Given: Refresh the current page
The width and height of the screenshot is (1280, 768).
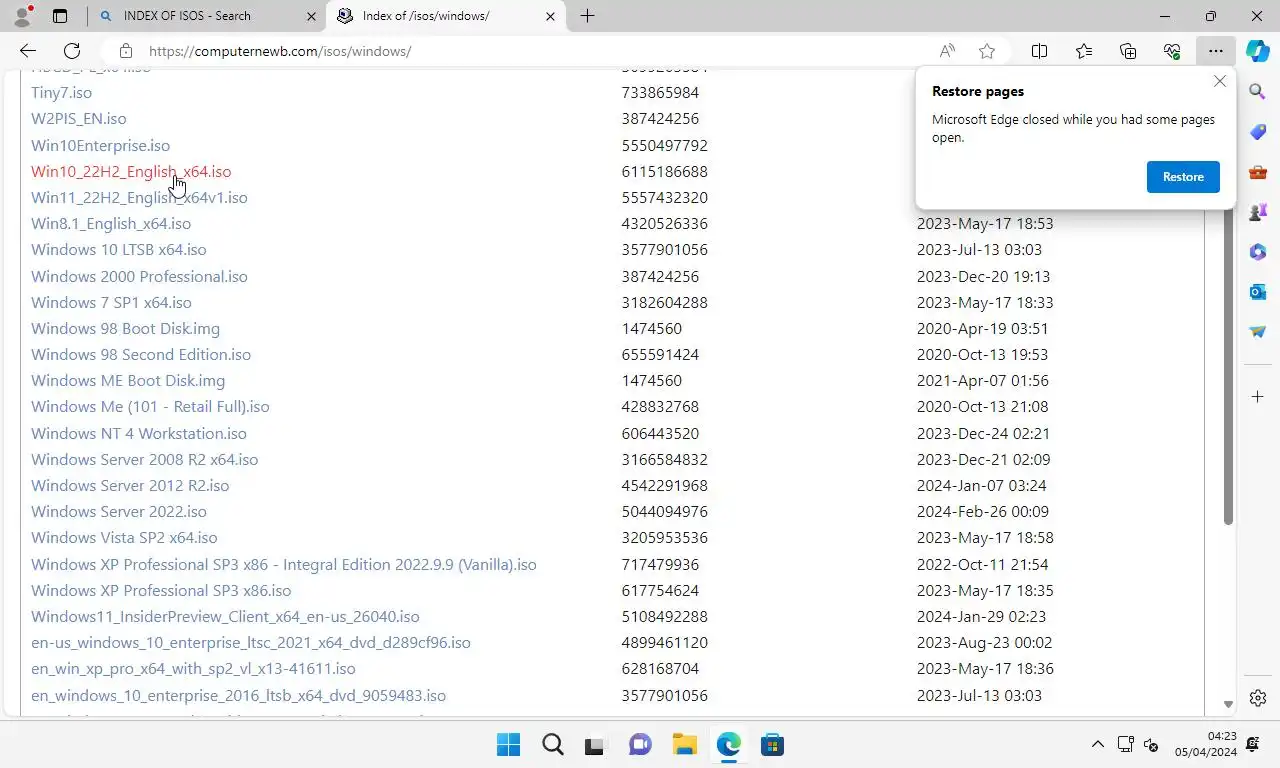Looking at the screenshot, I should (72, 51).
